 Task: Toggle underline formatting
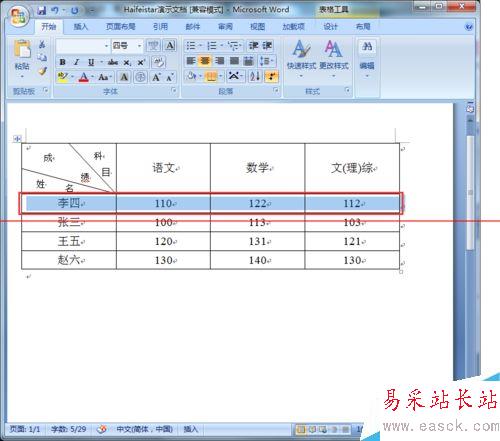pos(91,62)
